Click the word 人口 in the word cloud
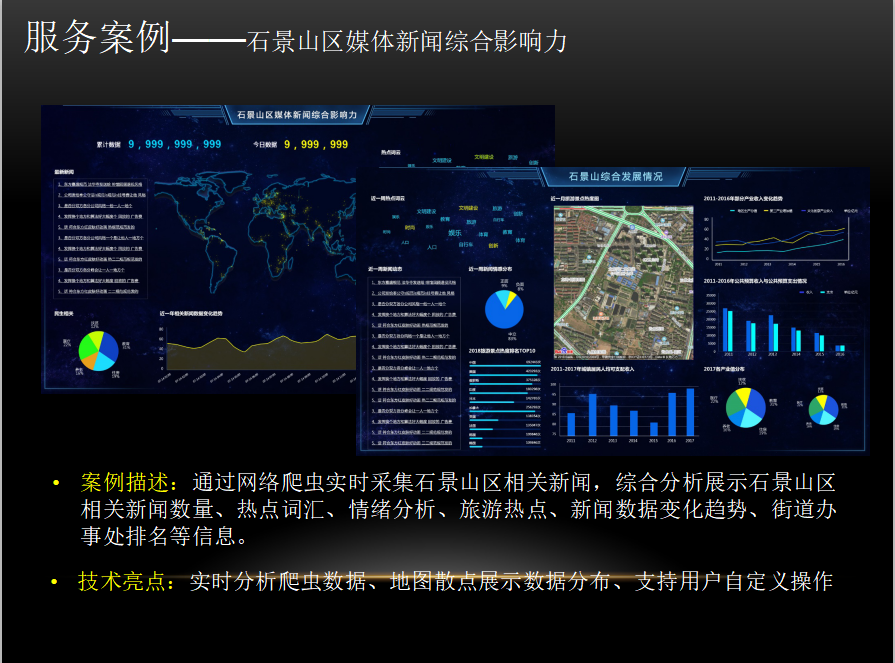 pos(432,246)
